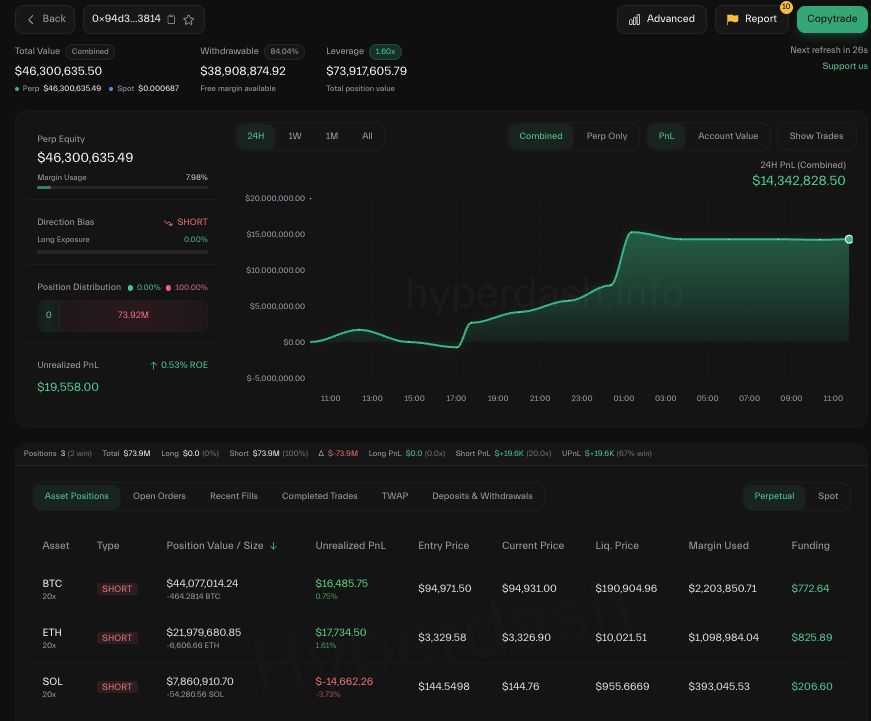
Task: Select the BTC asset row
Action: tap(52, 583)
